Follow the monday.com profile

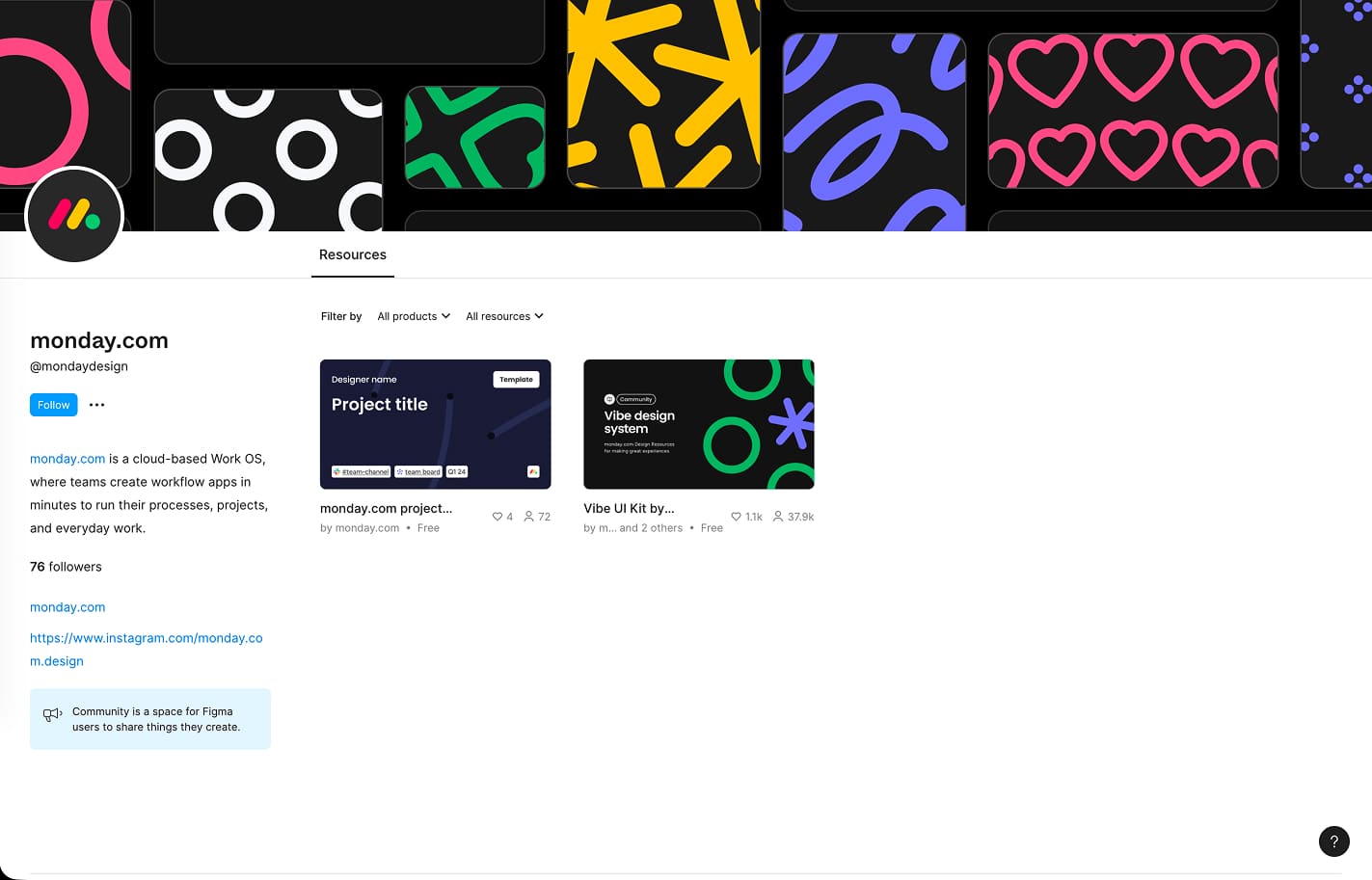click(x=53, y=405)
